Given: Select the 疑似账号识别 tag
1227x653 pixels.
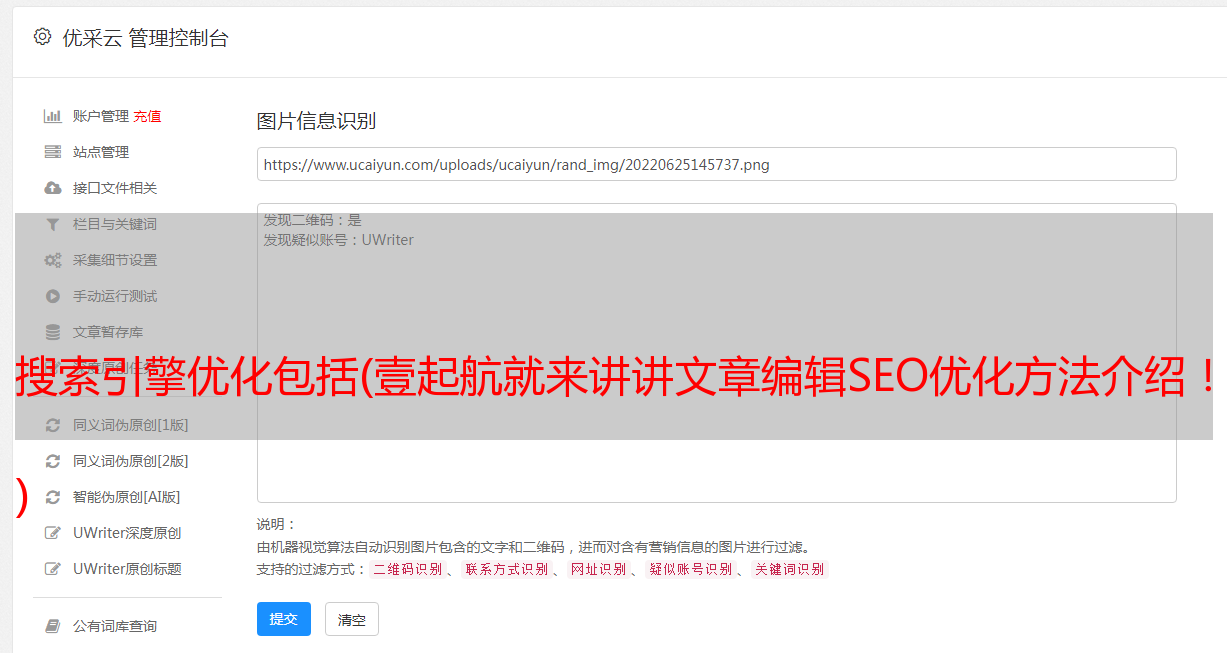Looking at the screenshot, I should tap(690, 569).
